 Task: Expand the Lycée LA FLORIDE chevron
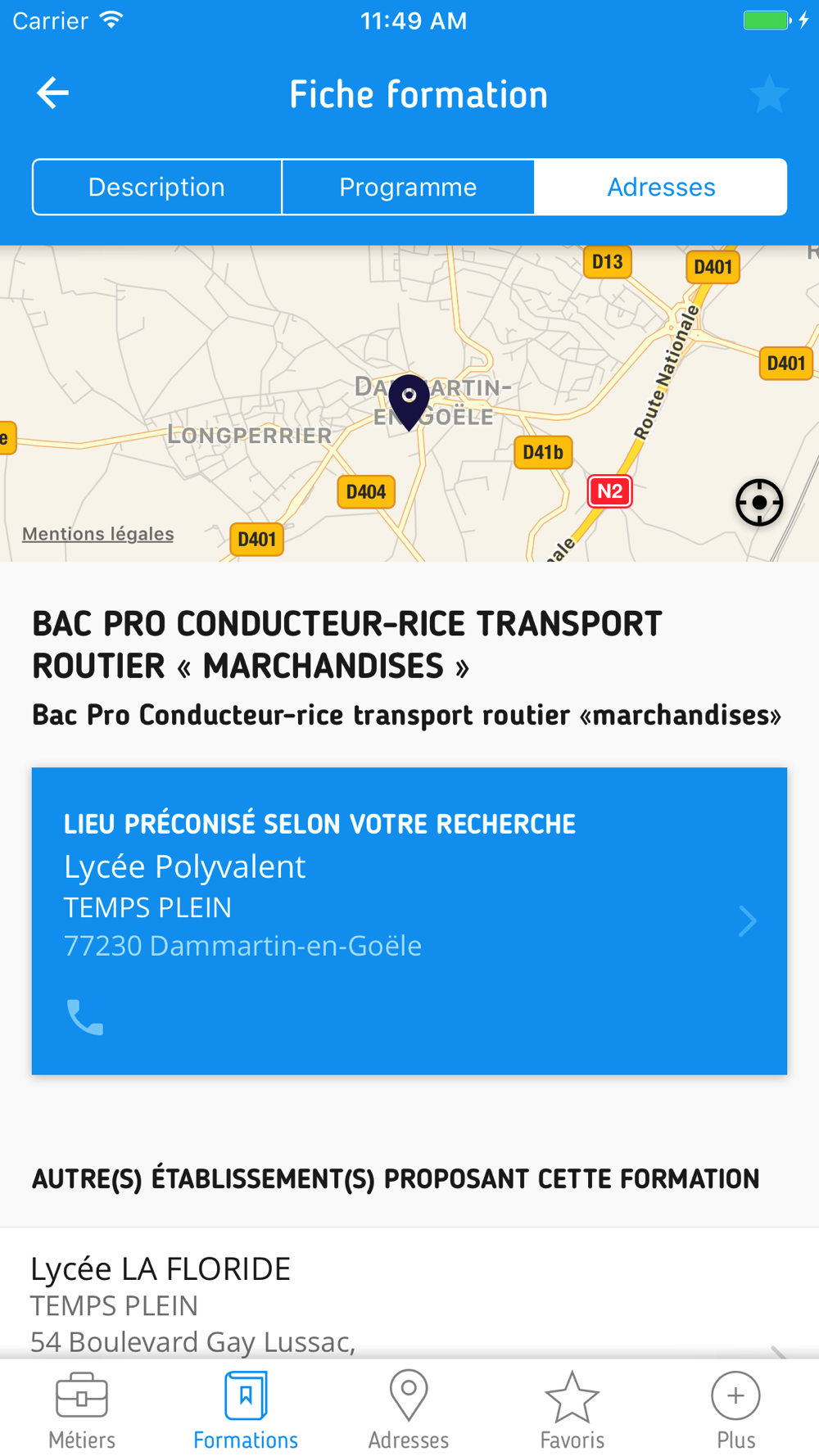pos(778,1351)
